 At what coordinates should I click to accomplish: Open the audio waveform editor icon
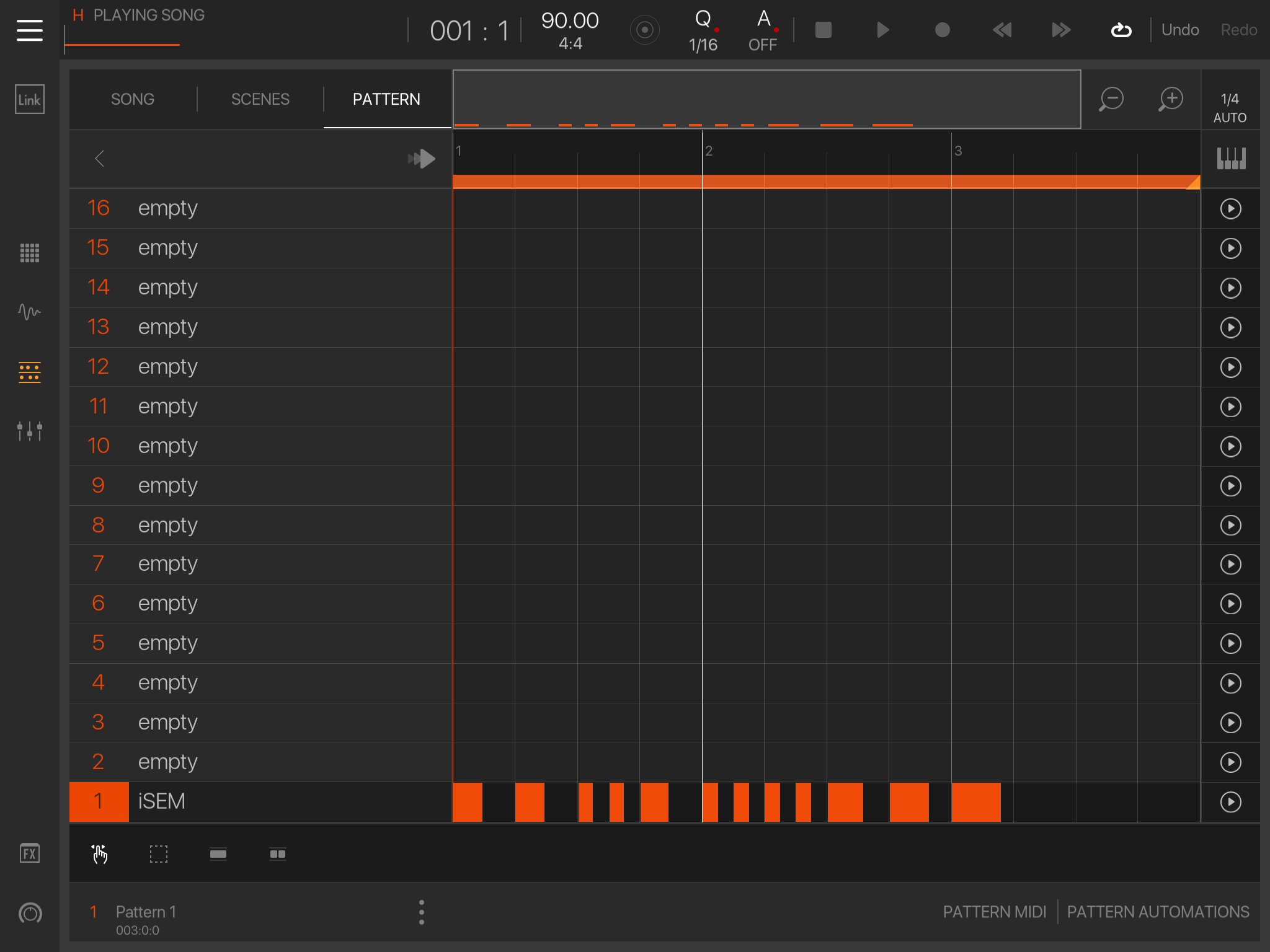point(29,311)
